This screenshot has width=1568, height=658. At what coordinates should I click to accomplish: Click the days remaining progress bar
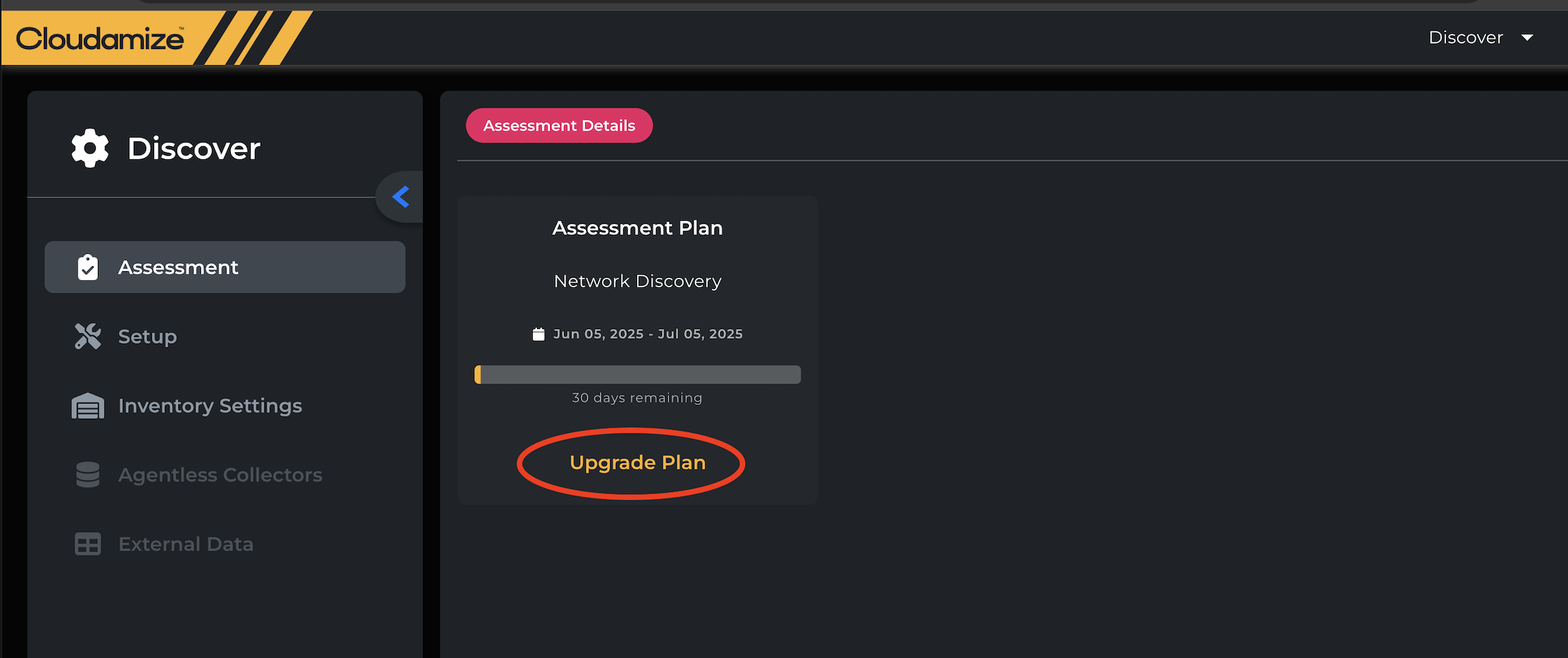pyautogui.click(x=637, y=375)
